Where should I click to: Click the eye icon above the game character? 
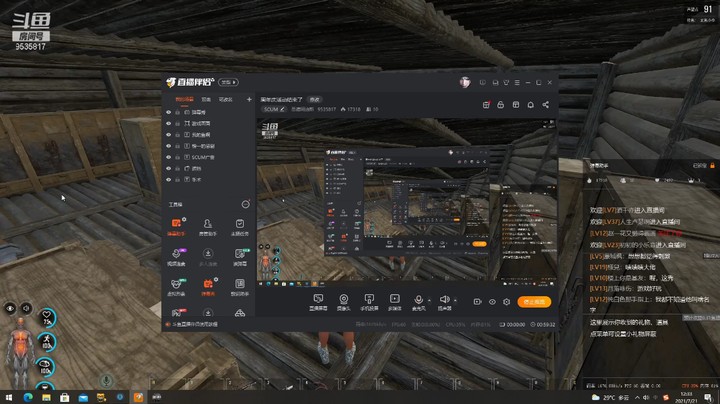[x=10, y=309]
